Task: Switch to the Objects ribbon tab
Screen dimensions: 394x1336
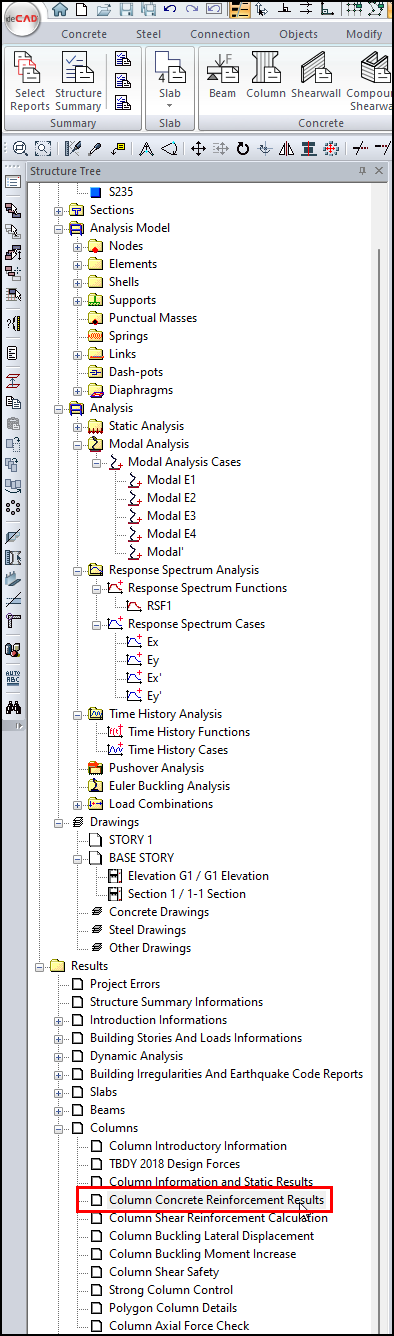Action: coord(298,34)
